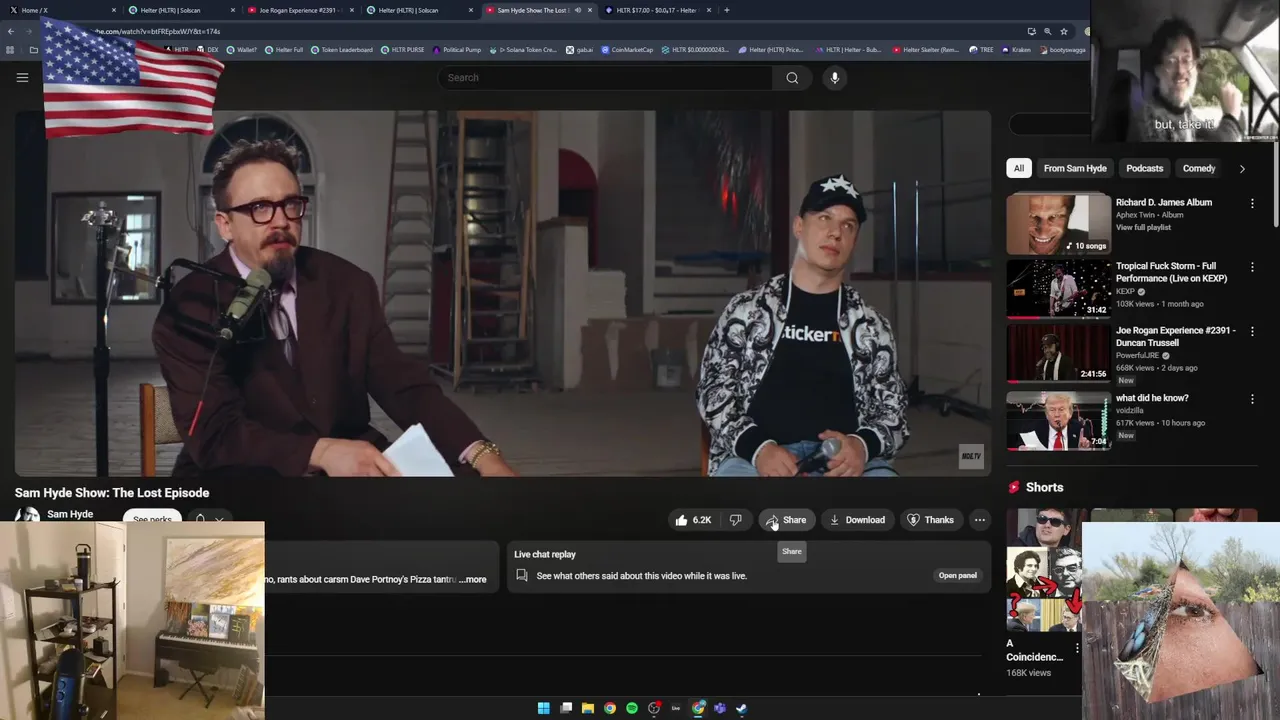Open live chat replay with Open panel
This screenshot has width=1280, height=720.
[957, 576]
